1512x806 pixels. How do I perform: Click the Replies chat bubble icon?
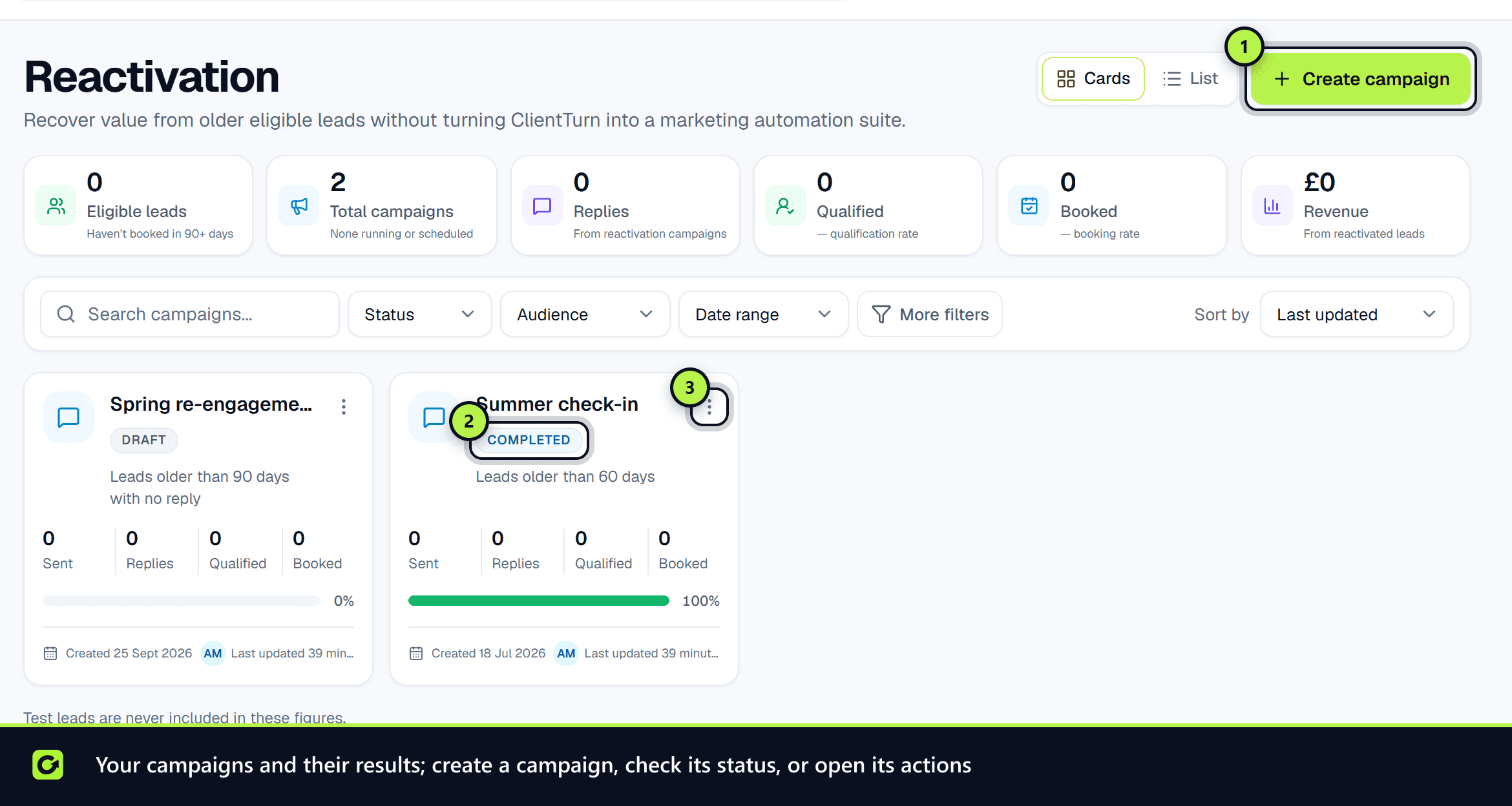point(542,206)
